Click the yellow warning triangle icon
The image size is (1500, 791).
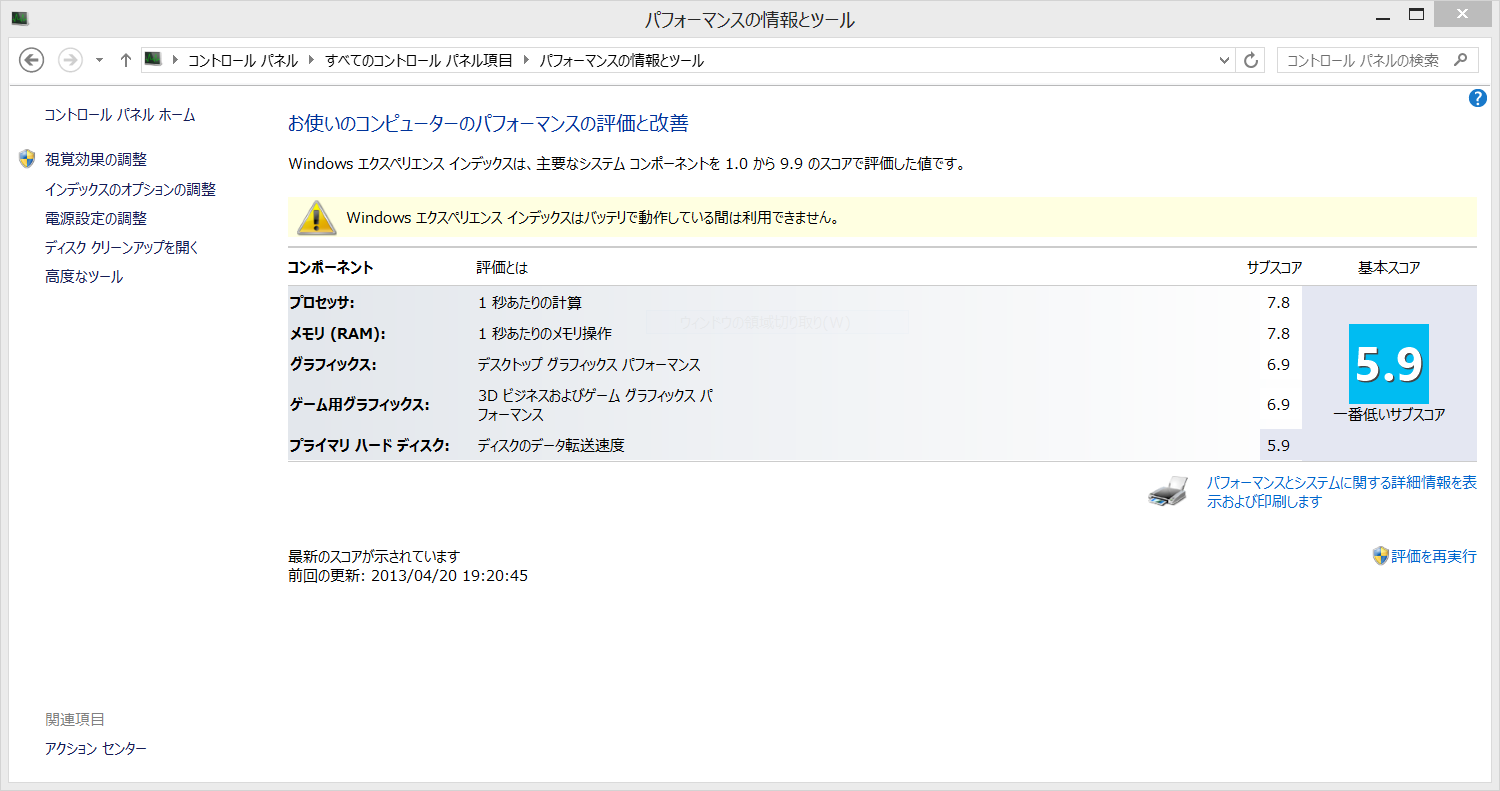pyautogui.click(x=317, y=217)
